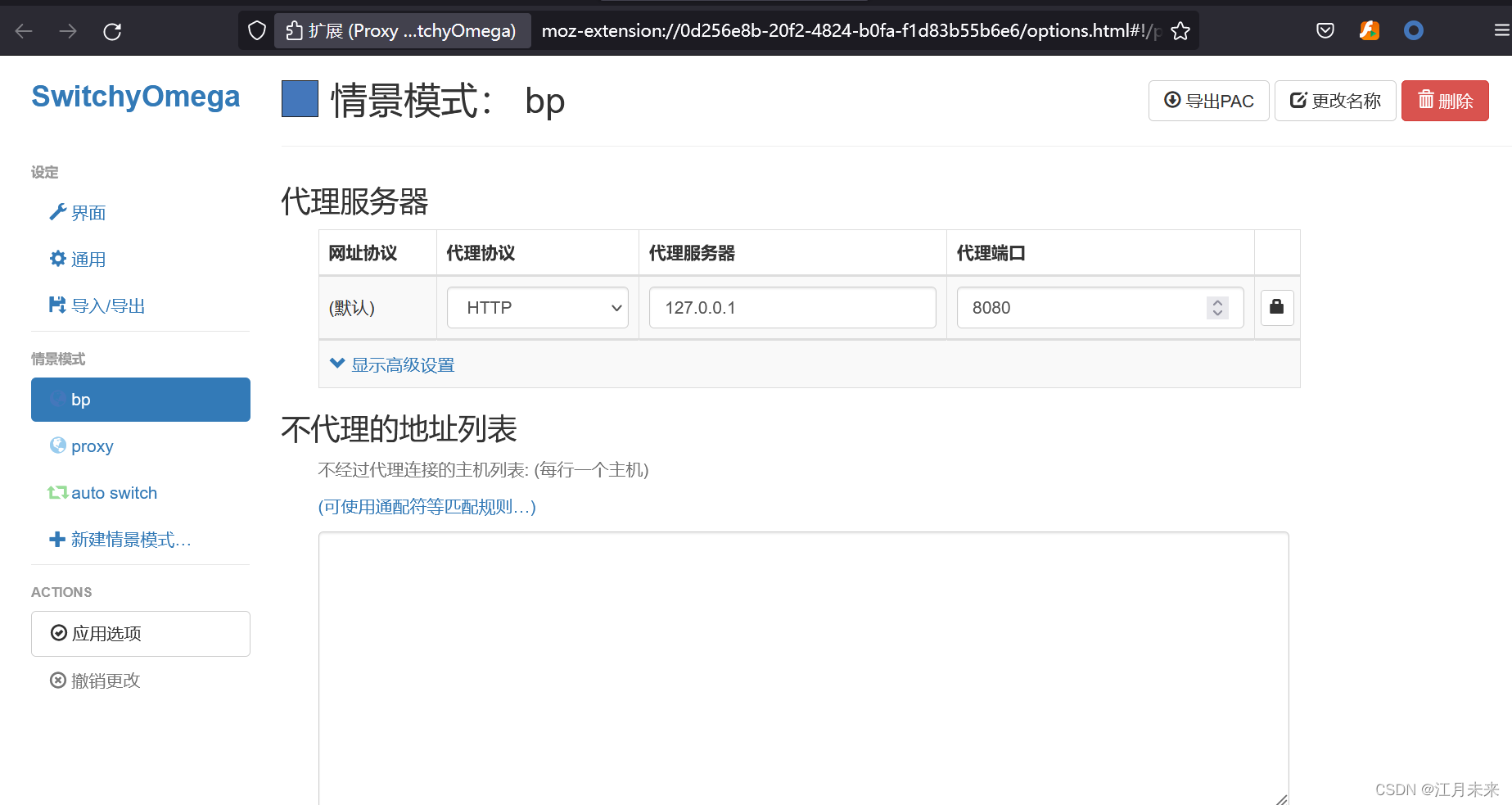This screenshot has height=805, width=1512.
Task: Select the proxy profile
Action: (x=82, y=446)
